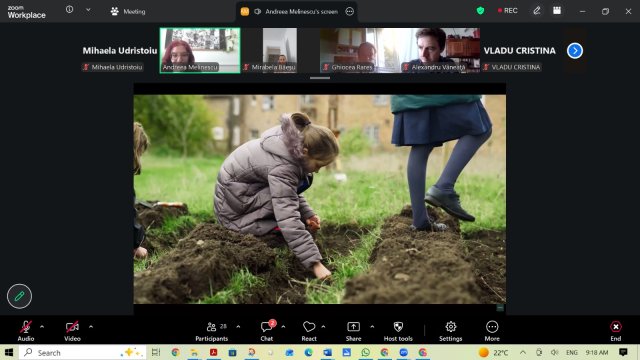
Task: Open Task View on the taskbar
Action: (156, 352)
